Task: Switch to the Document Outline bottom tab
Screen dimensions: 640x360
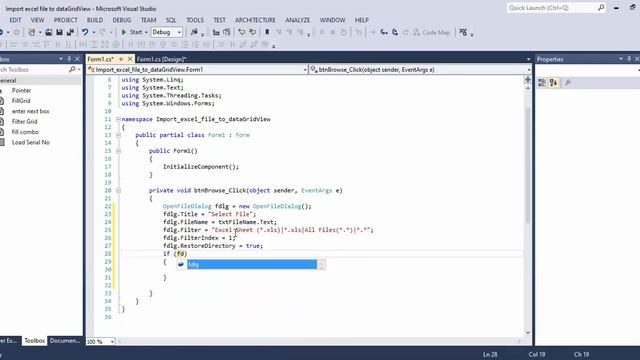Action: 64,340
